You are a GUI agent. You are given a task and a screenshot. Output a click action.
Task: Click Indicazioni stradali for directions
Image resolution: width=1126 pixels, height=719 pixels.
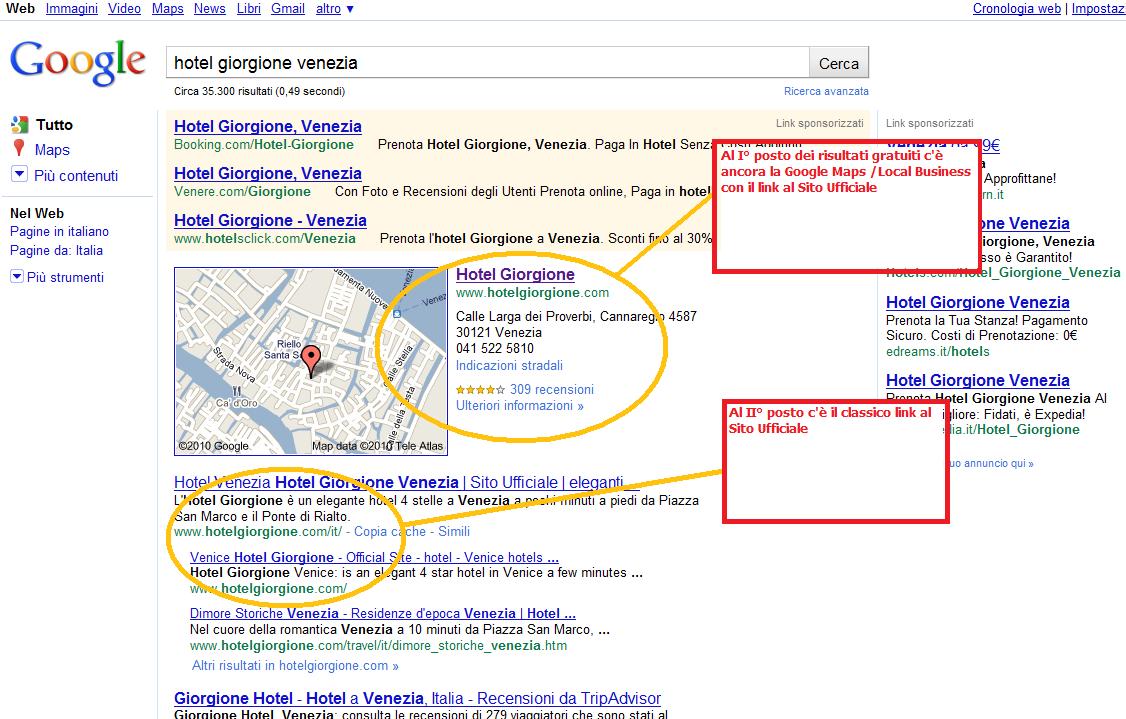tap(509, 366)
